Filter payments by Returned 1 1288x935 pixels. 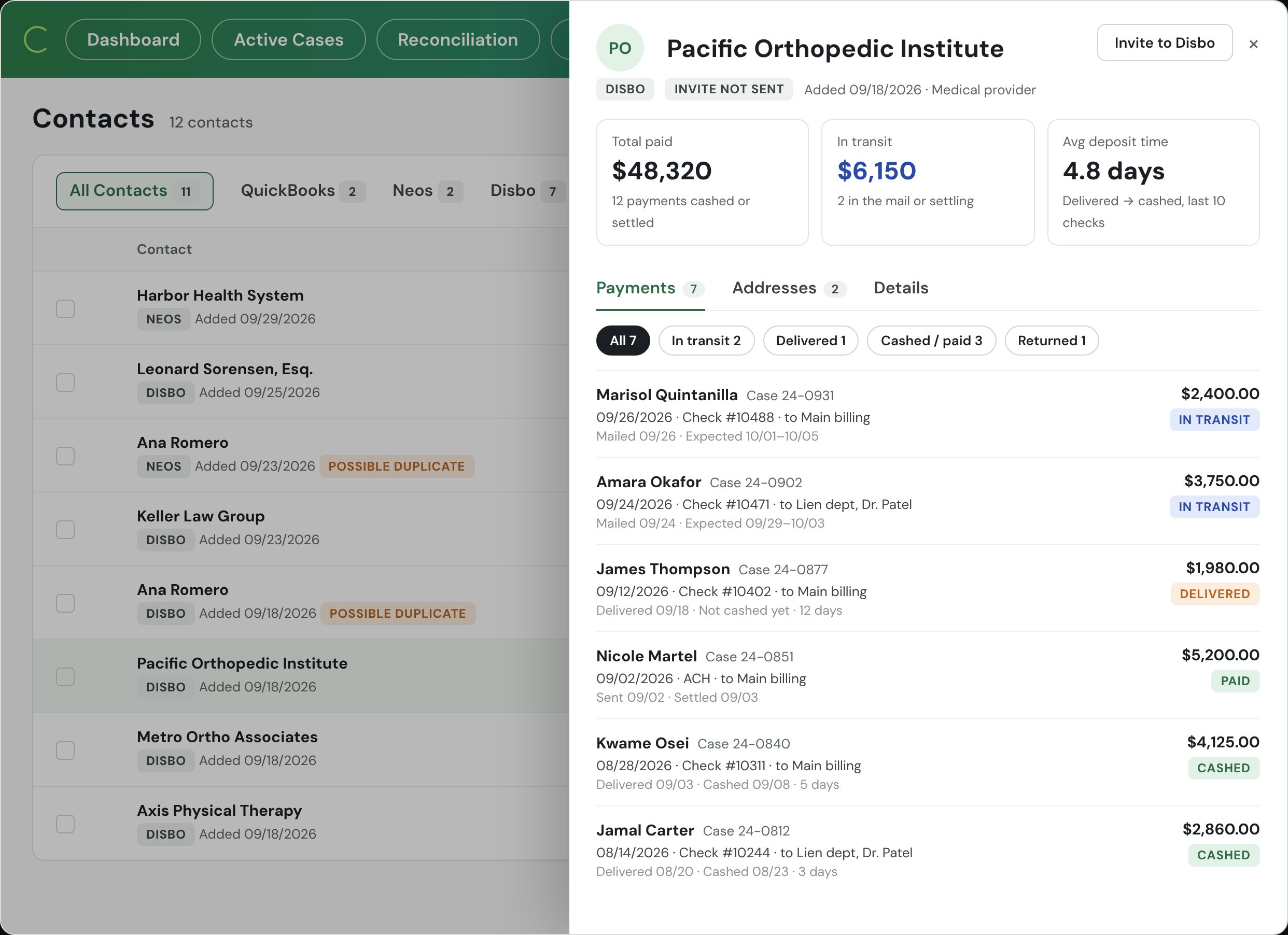click(1052, 341)
